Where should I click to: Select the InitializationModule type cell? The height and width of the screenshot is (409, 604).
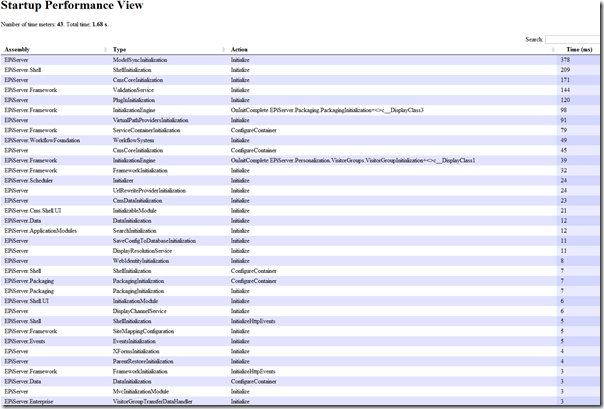(x=136, y=301)
